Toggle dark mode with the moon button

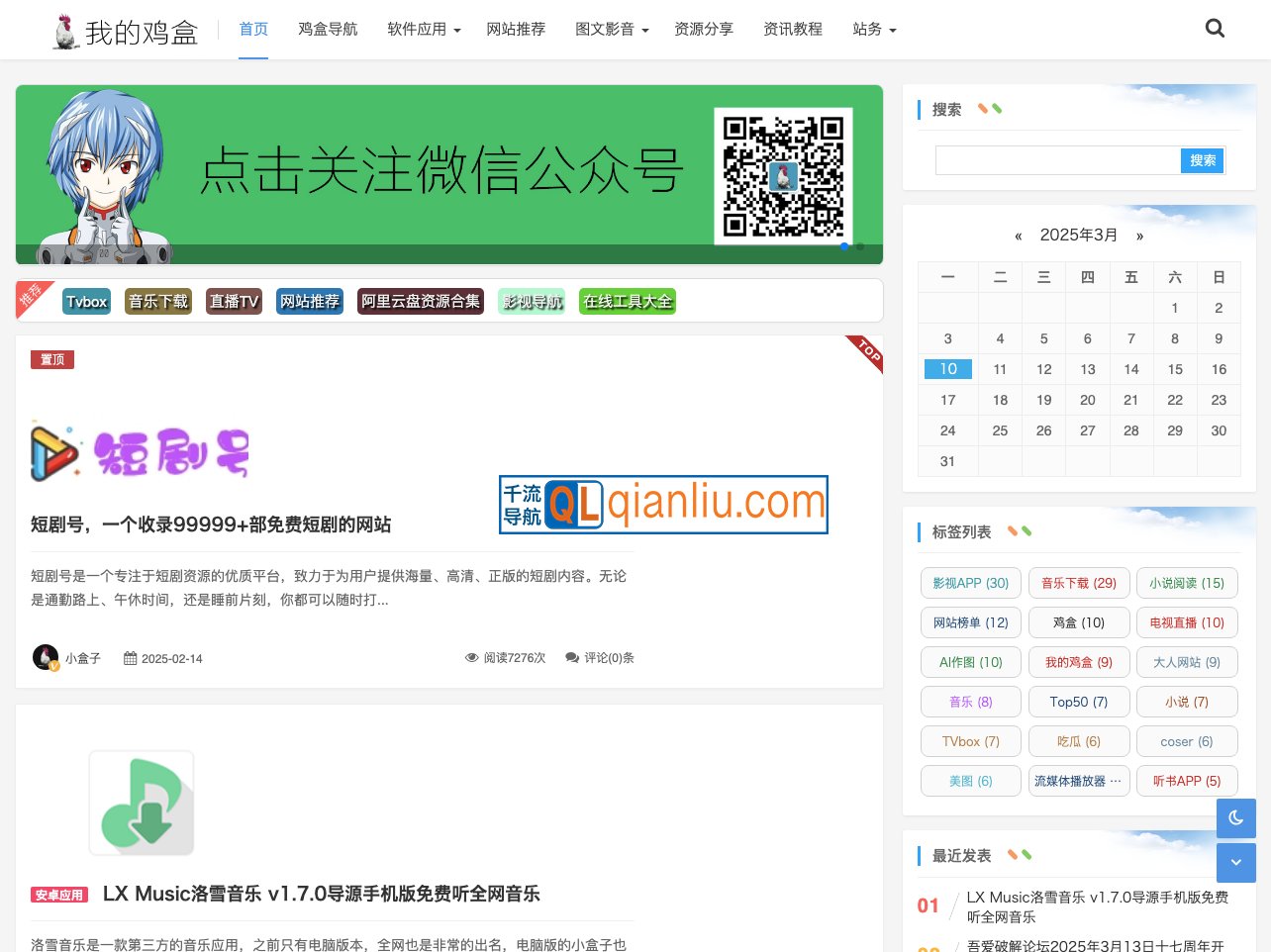pyautogui.click(x=1236, y=818)
